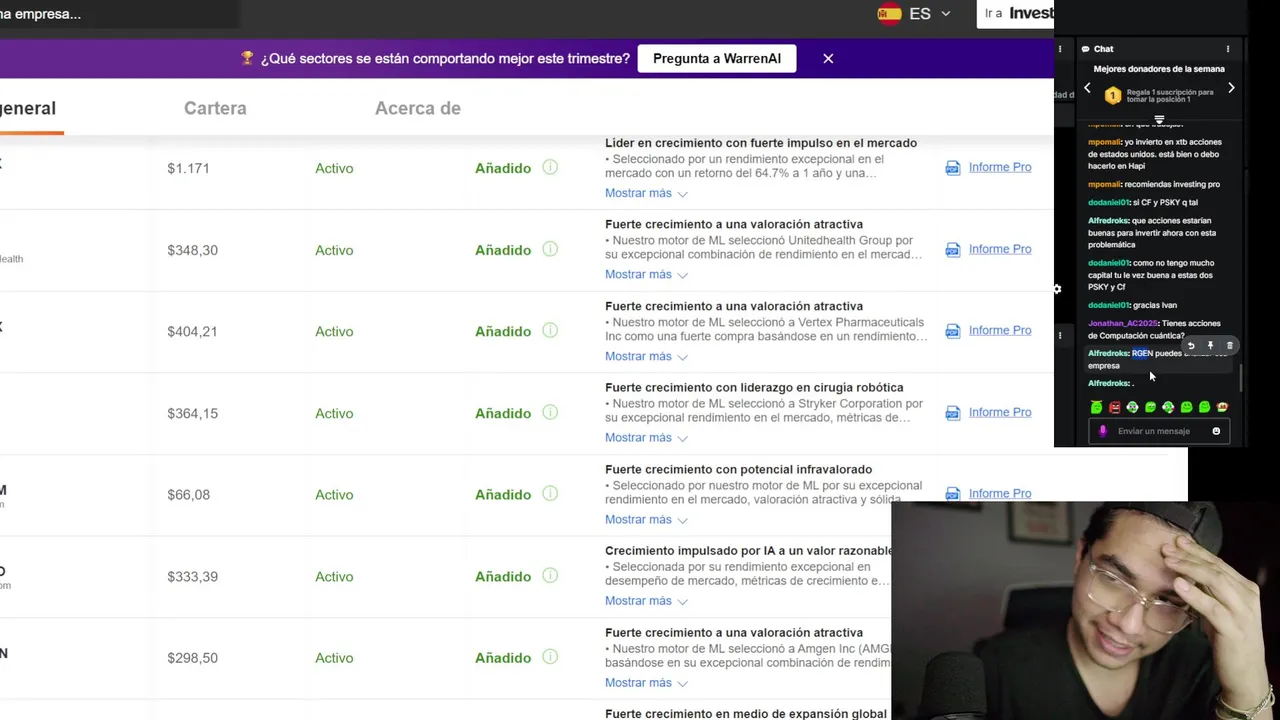
Task: Open the chat panel three-dot menu
Action: (x=1228, y=48)
